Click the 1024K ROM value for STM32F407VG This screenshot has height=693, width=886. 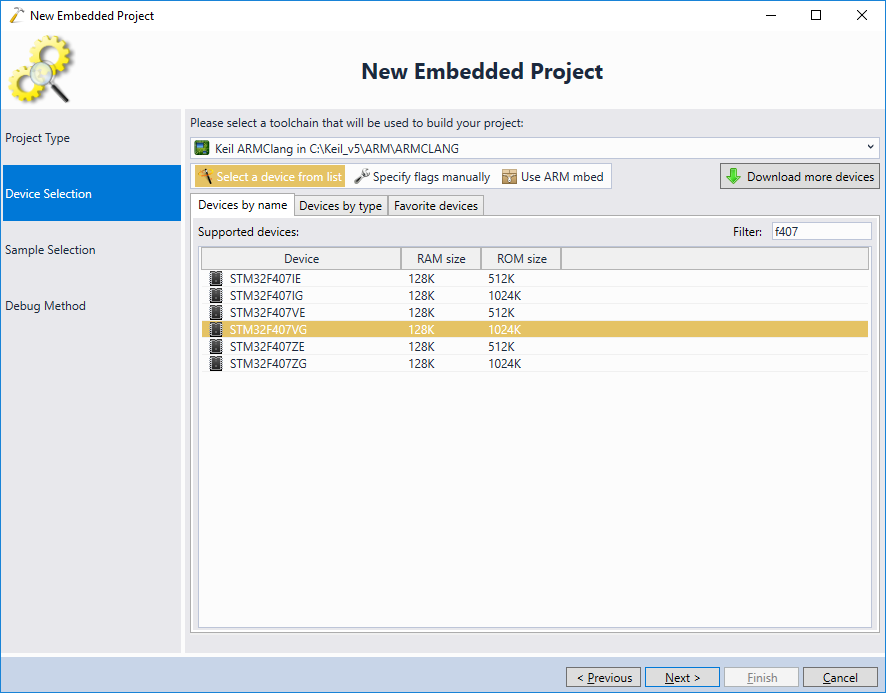[505, 330]
